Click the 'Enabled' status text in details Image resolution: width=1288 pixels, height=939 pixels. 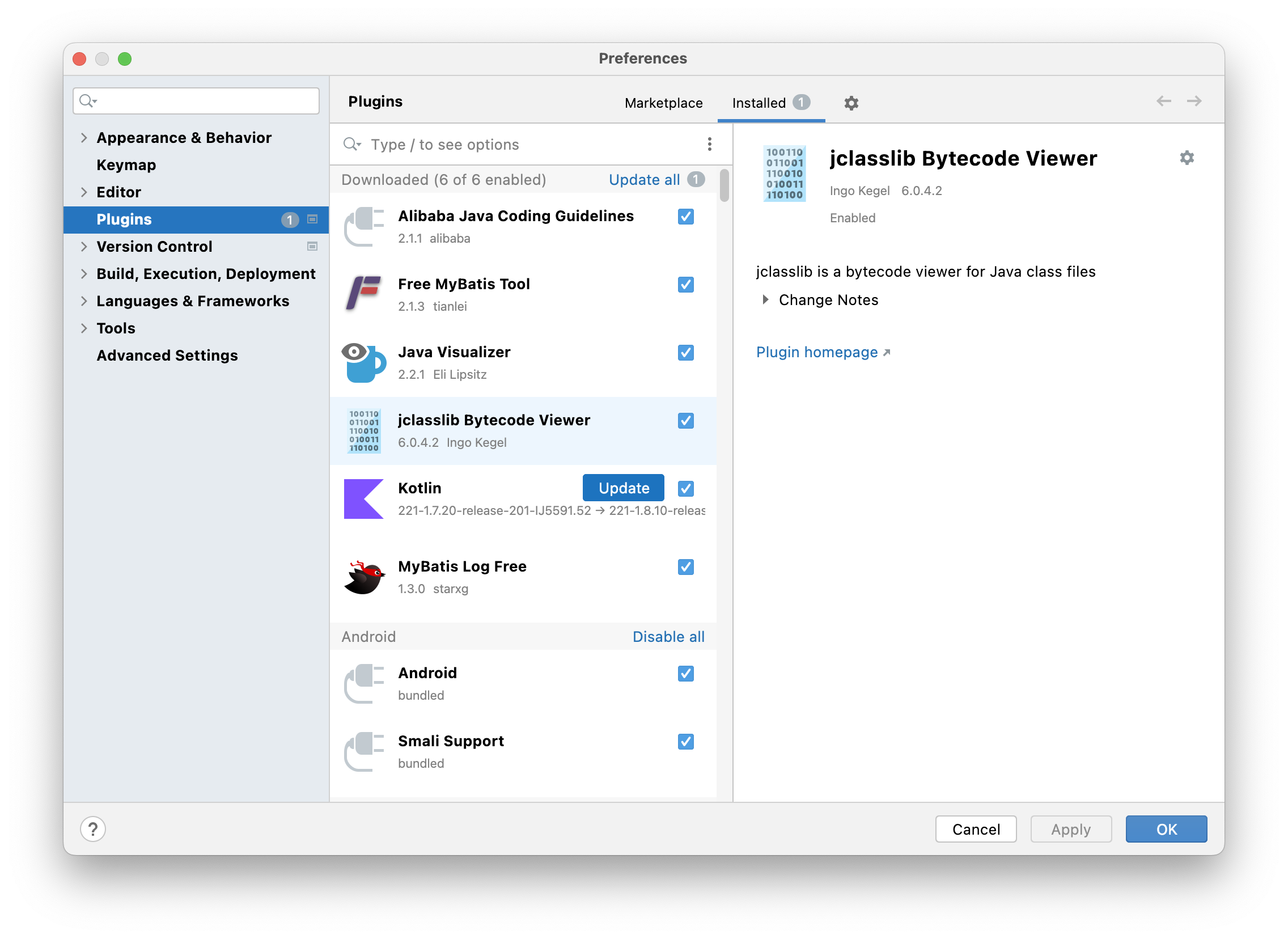pos(852,218)
